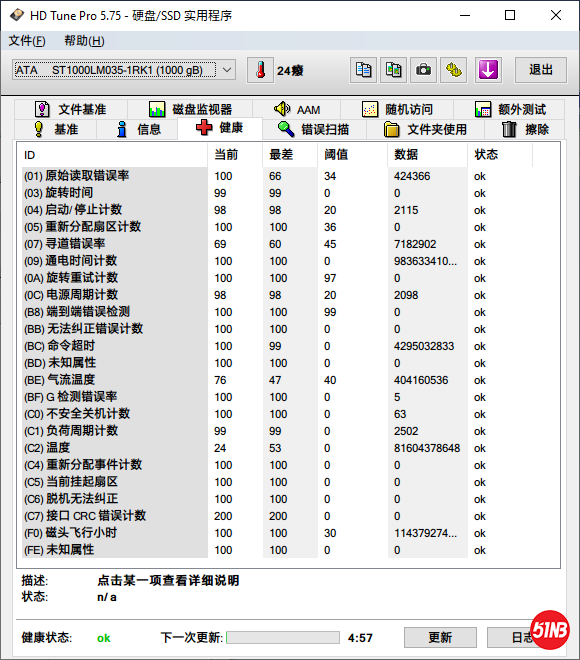Screen dimensions: 580x660
Task: Open the AAM tab
Action: [297, 109]
